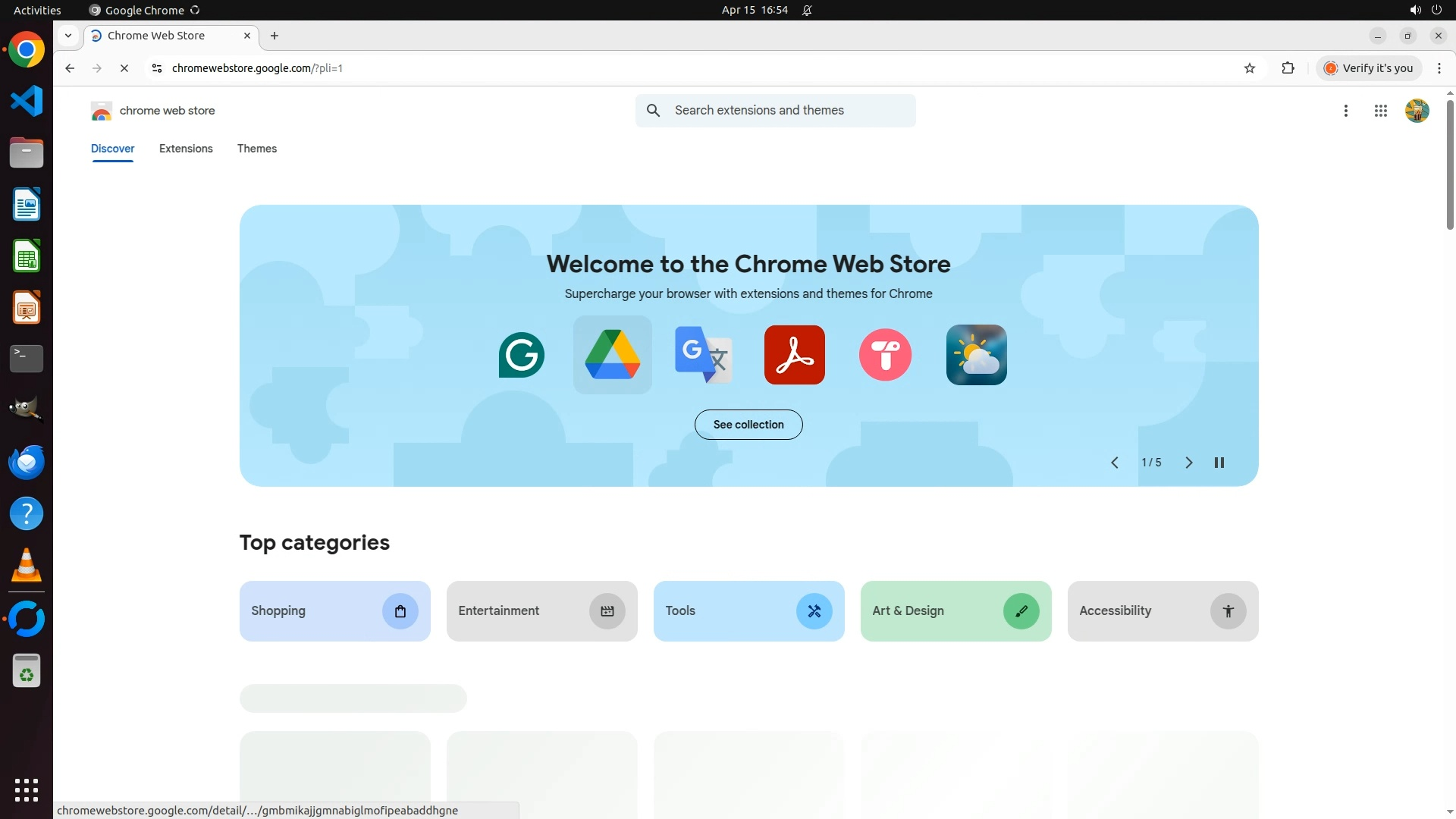Open the Extensions puzzle icon in toolbar
The image size is (1456, 819).
tap(1288, 68)
